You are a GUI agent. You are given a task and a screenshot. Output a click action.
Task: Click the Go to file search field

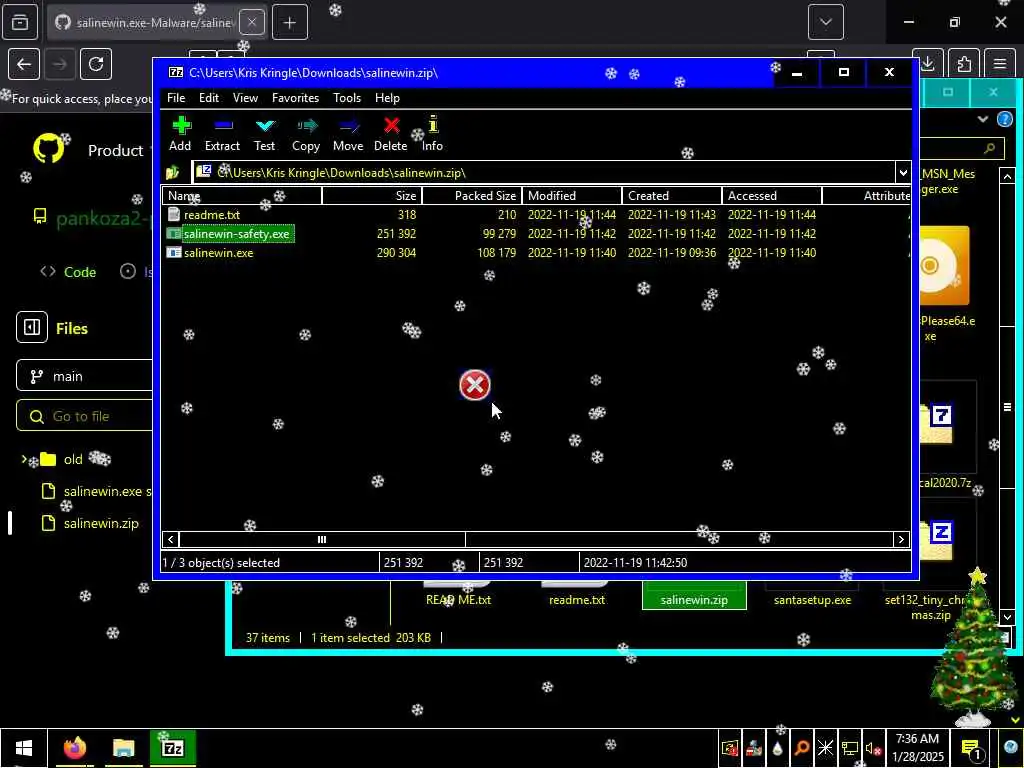(85, 416)
